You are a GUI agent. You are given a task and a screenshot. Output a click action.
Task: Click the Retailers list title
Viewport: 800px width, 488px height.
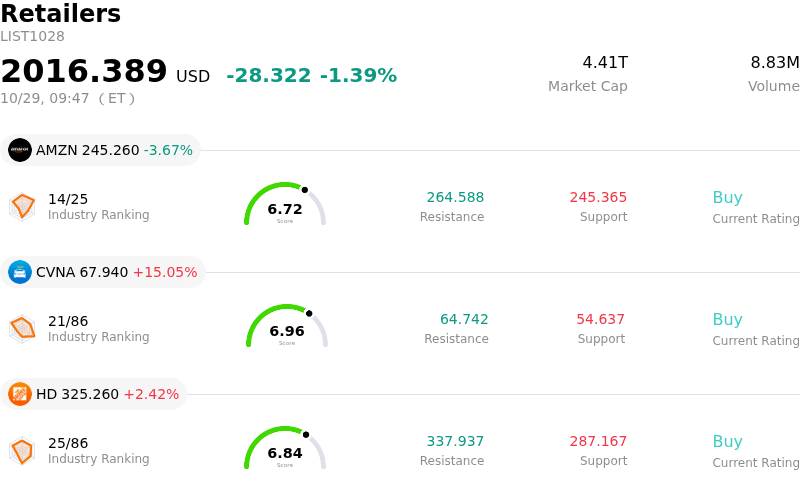point(61,13)
